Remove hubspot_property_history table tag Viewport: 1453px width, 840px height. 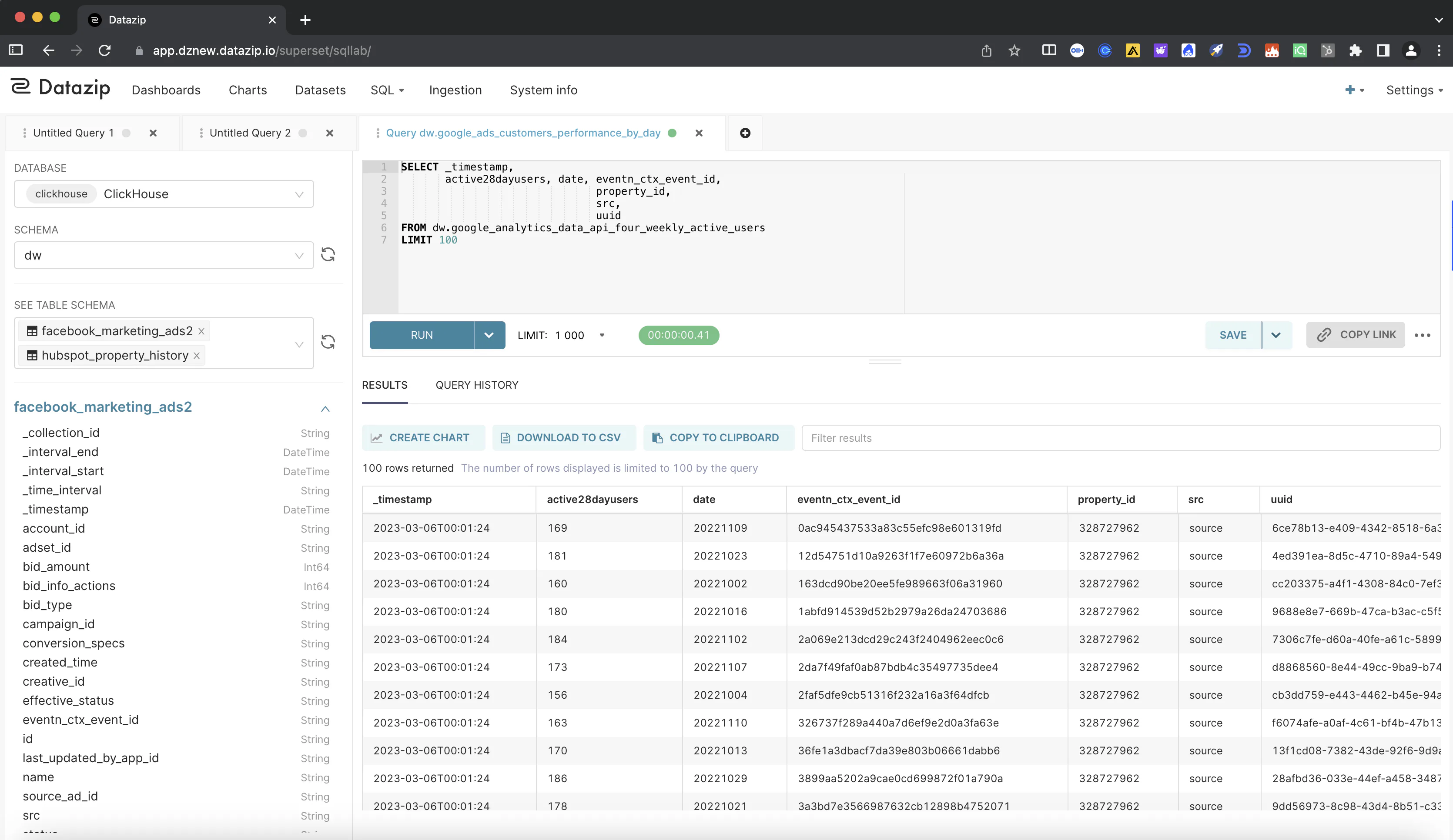[x=197, y=356]
